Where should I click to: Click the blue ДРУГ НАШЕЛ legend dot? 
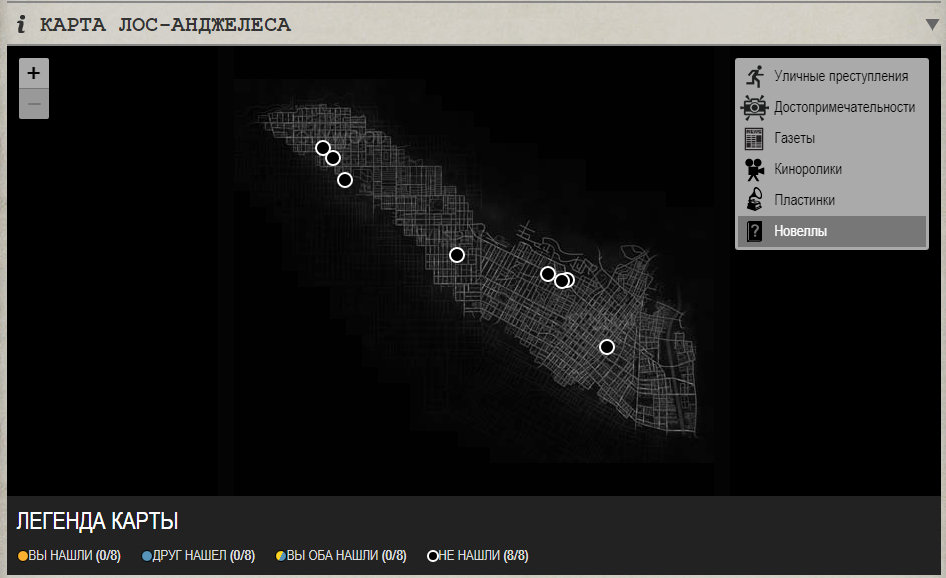coord(147,556)
